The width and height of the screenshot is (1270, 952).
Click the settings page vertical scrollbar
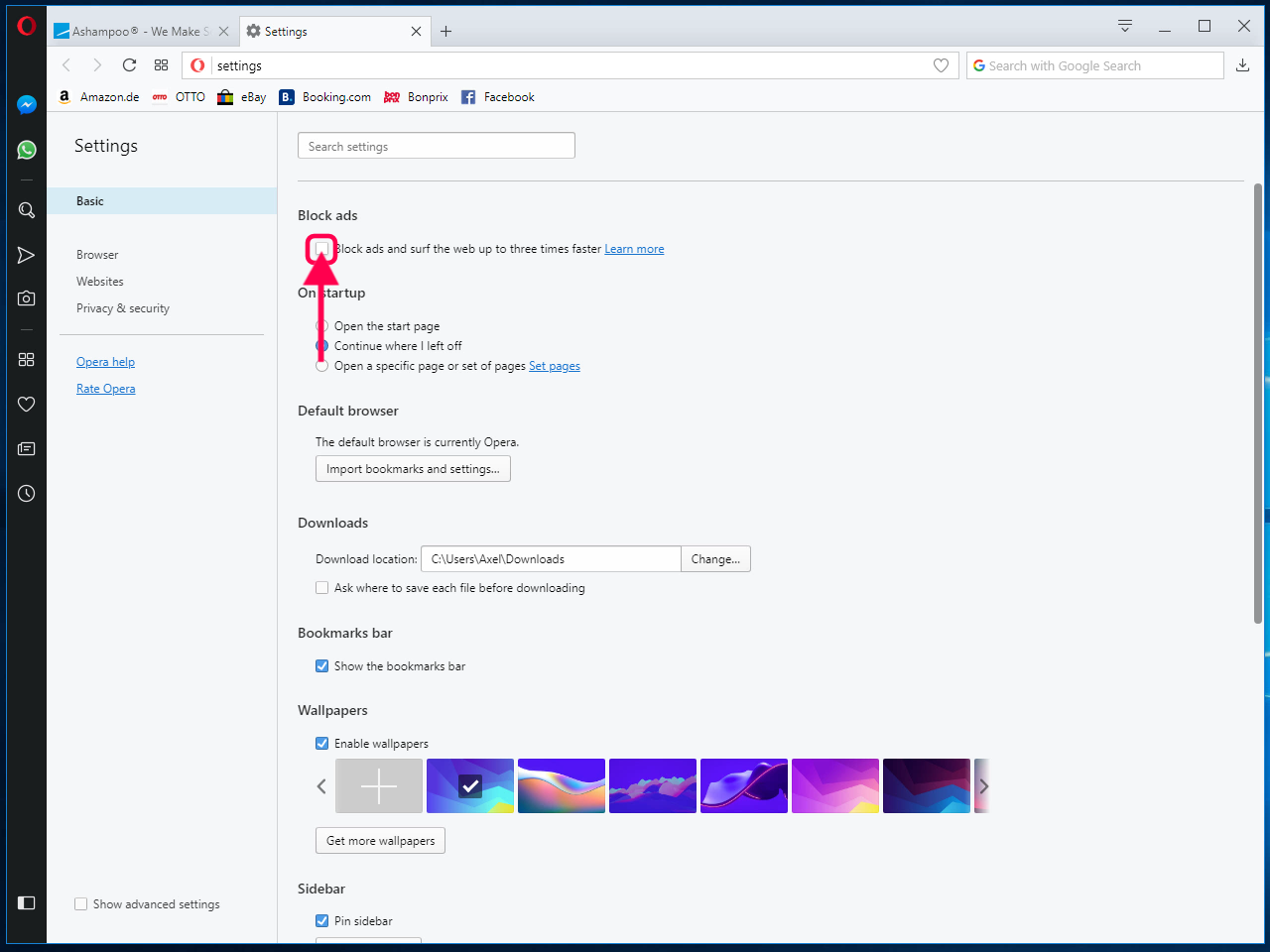[x=1257, y=403]
